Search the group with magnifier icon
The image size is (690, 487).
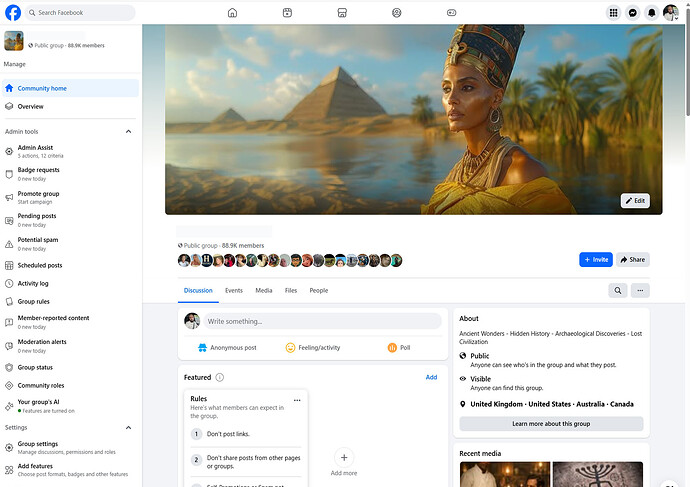coord(618,290)
